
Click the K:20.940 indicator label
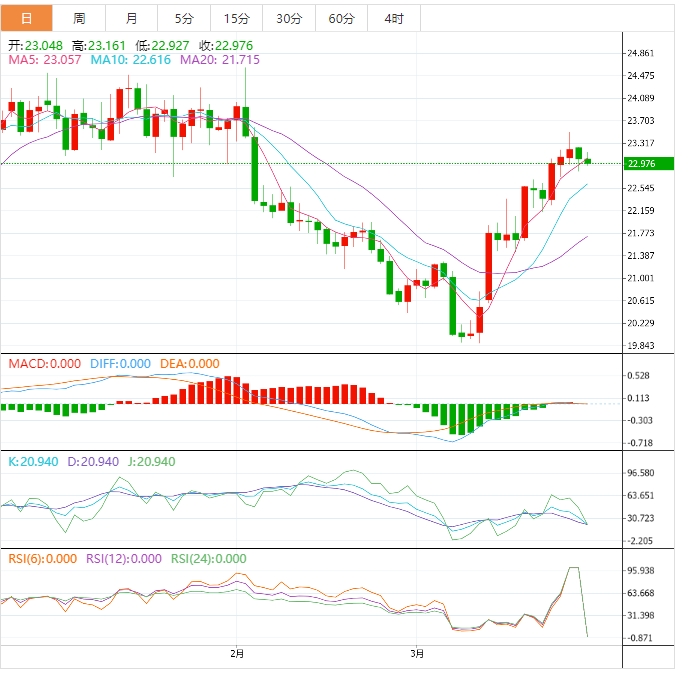click(x=33, y=462)
